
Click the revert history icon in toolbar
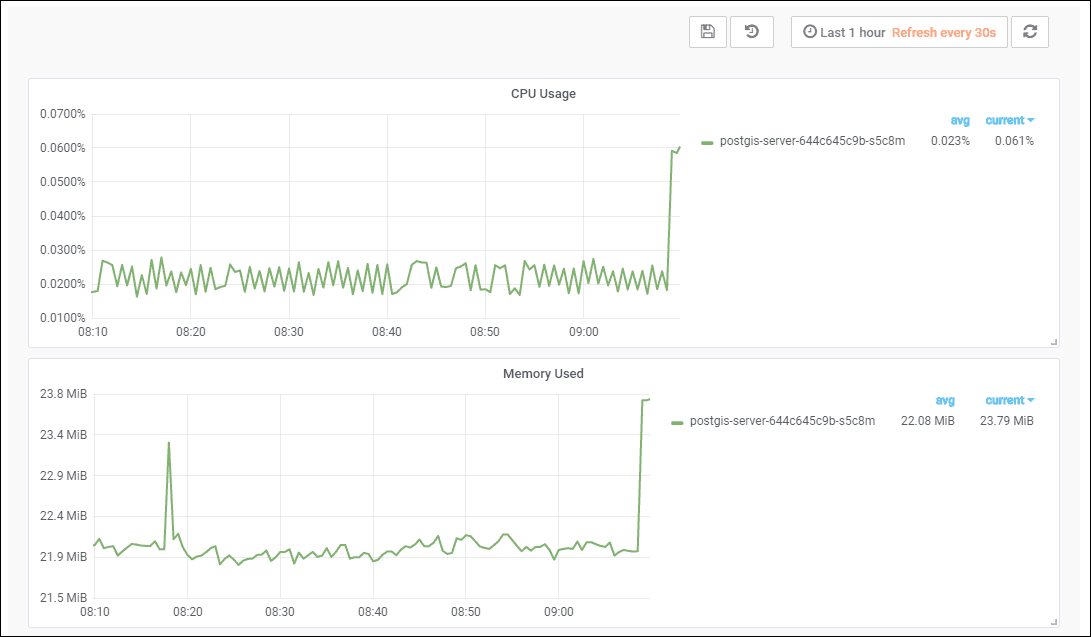tap(752, 32)
